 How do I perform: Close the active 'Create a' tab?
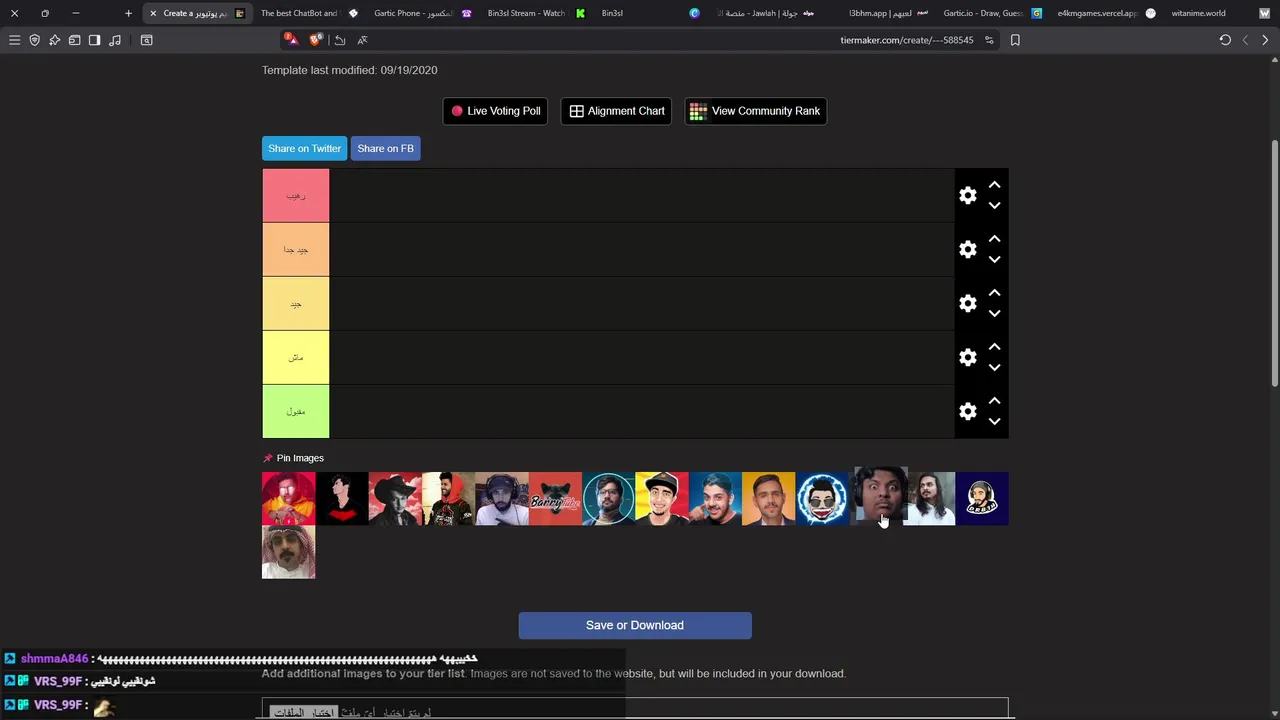click(153, 13)
